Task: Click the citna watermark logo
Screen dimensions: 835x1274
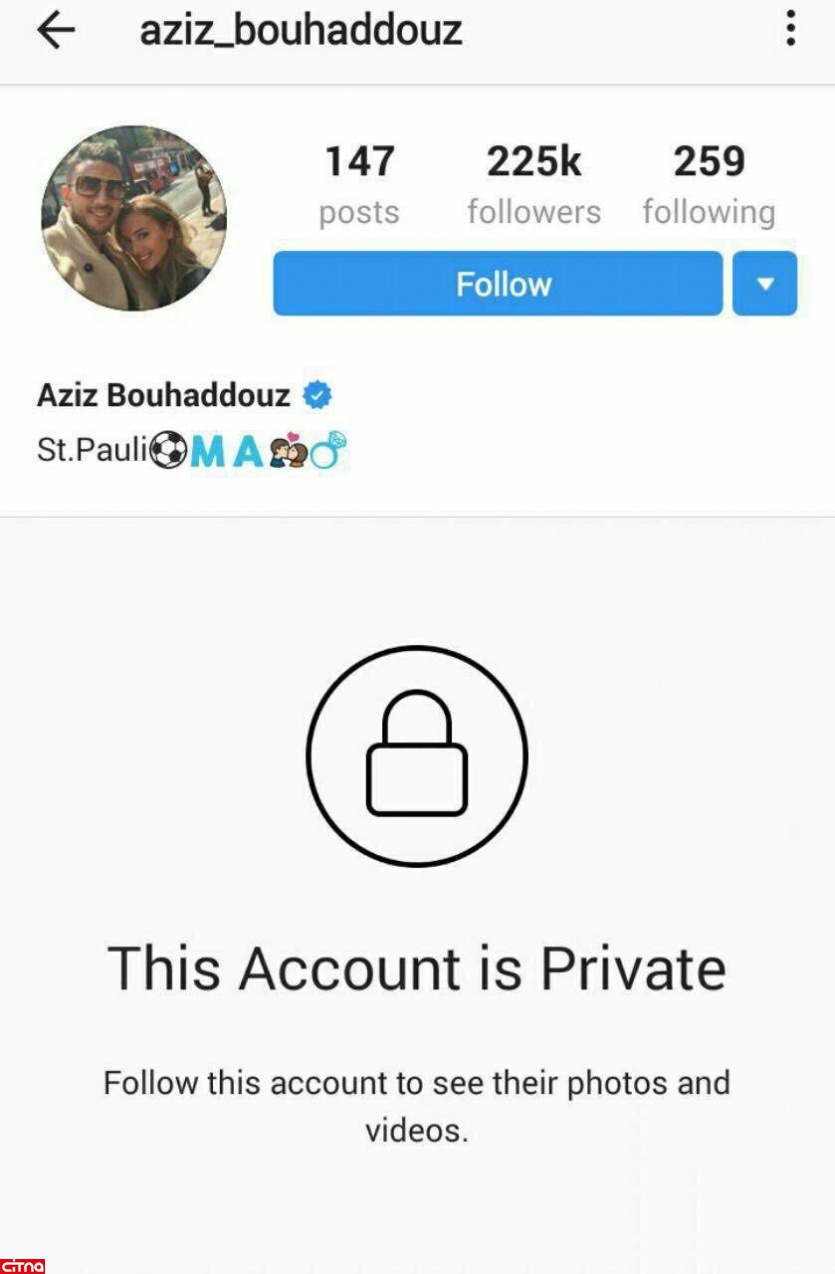Action: (22, 1265)
